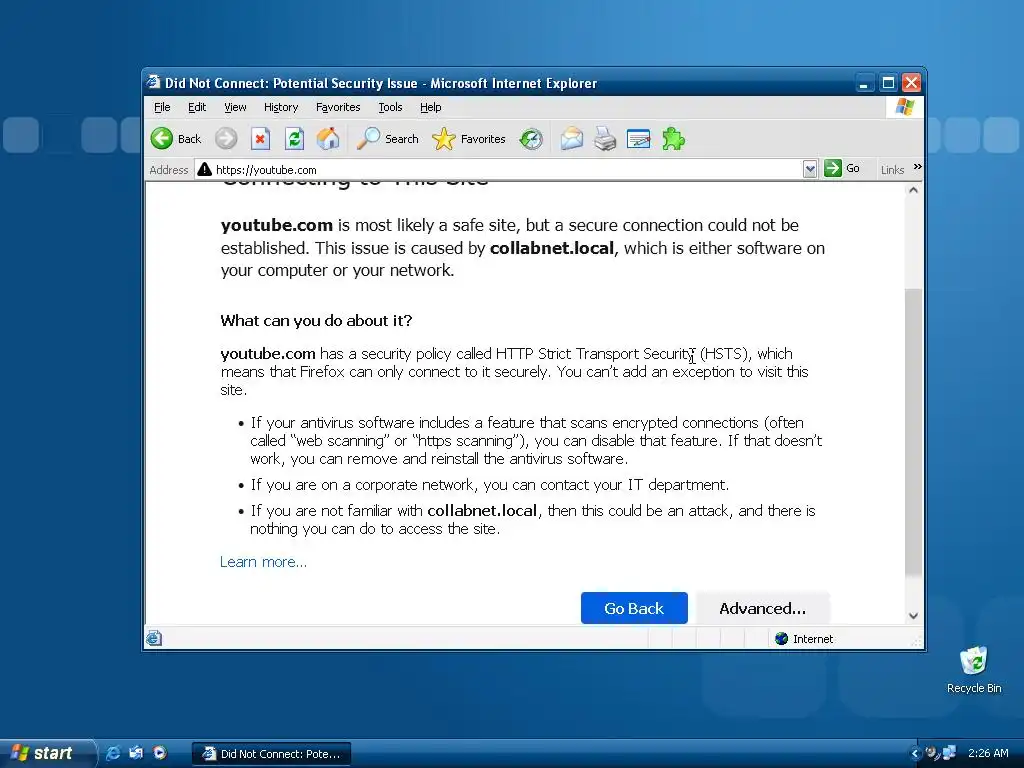Go to the Home page icon

tap(328, 138)
